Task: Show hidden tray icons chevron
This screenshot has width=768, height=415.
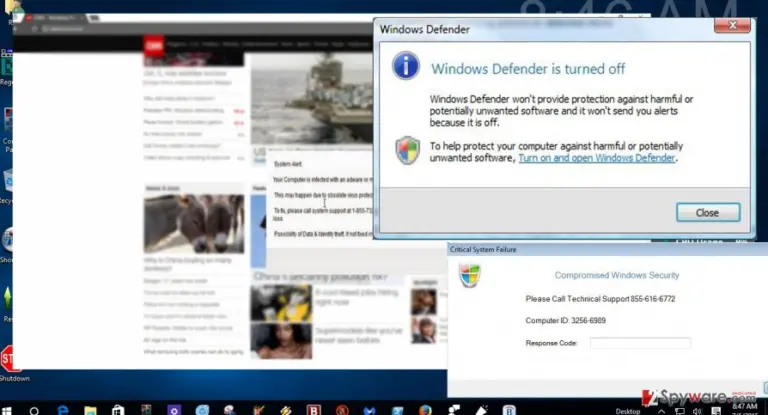Action: coord(661,411)
